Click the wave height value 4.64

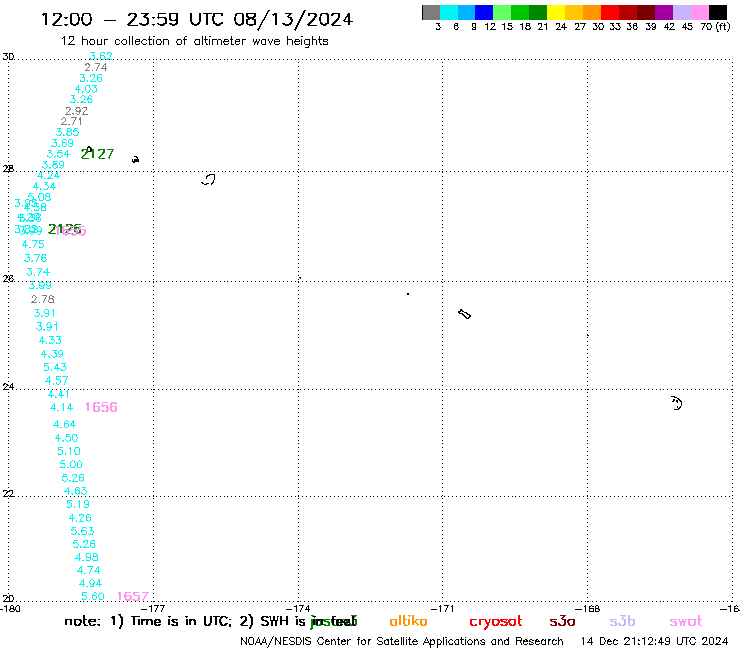(x=64, y=424)
